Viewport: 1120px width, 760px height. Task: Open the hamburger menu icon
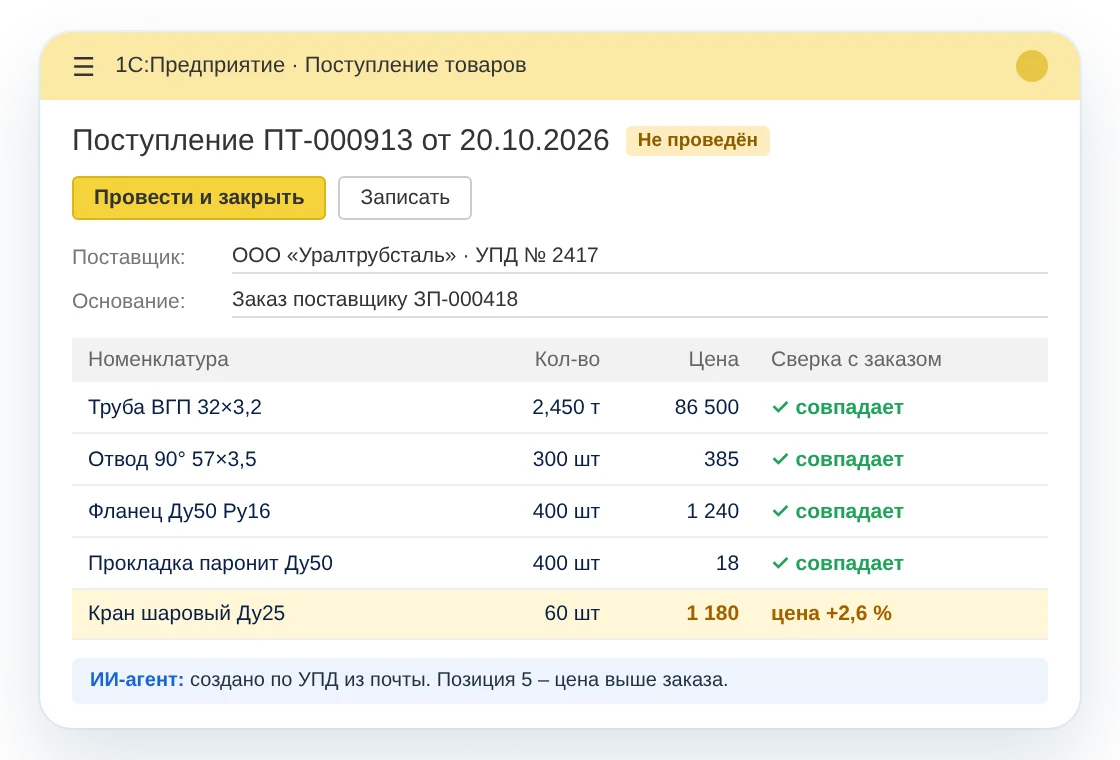[x=84, y=66]
